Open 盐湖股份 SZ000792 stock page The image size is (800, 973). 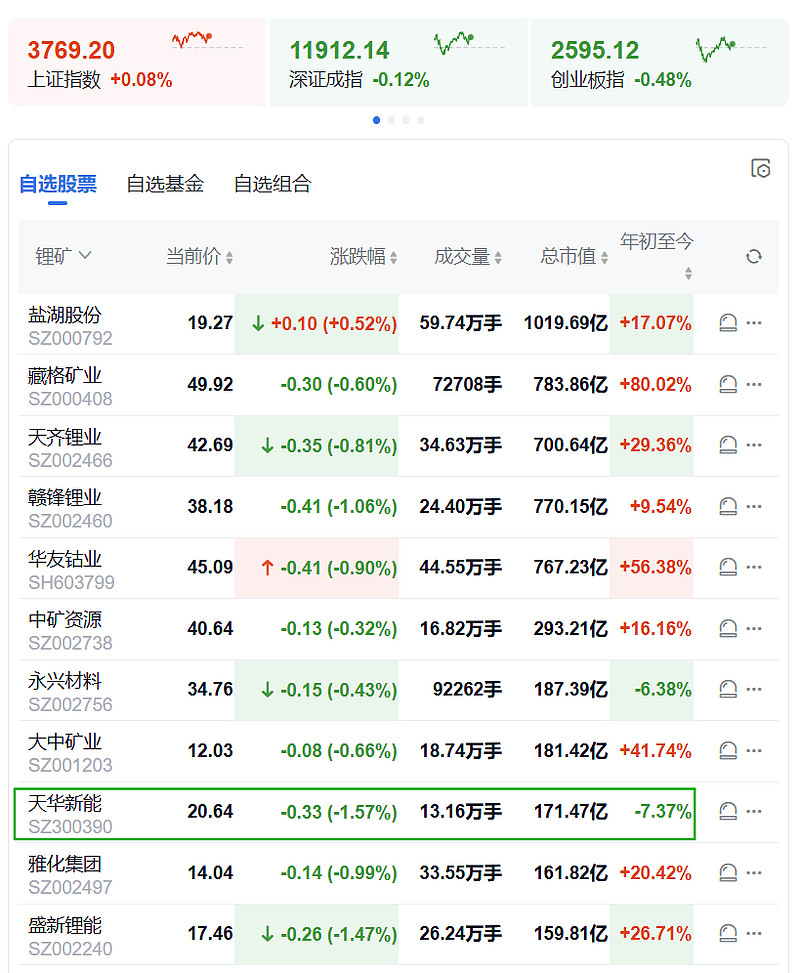[70, 326]
